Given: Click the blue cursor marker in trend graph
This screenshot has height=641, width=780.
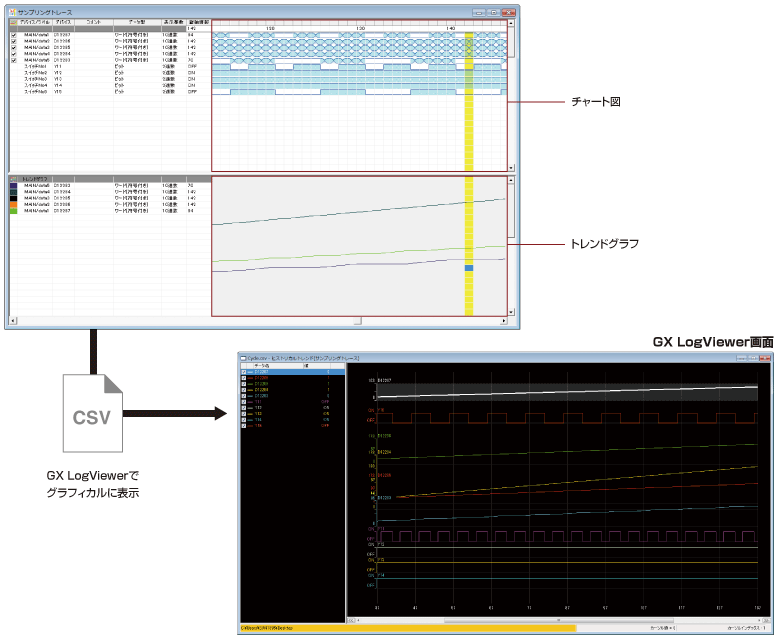Looking at the screenshot, I should click(x=469, y=268).
